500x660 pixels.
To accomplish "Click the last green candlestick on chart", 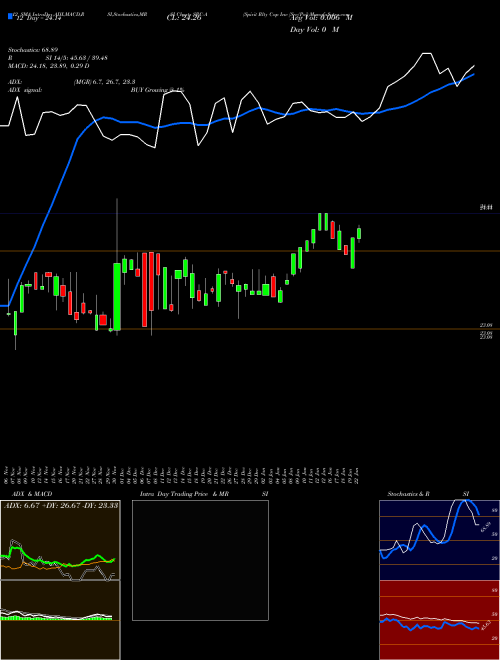I will (359, 233).
